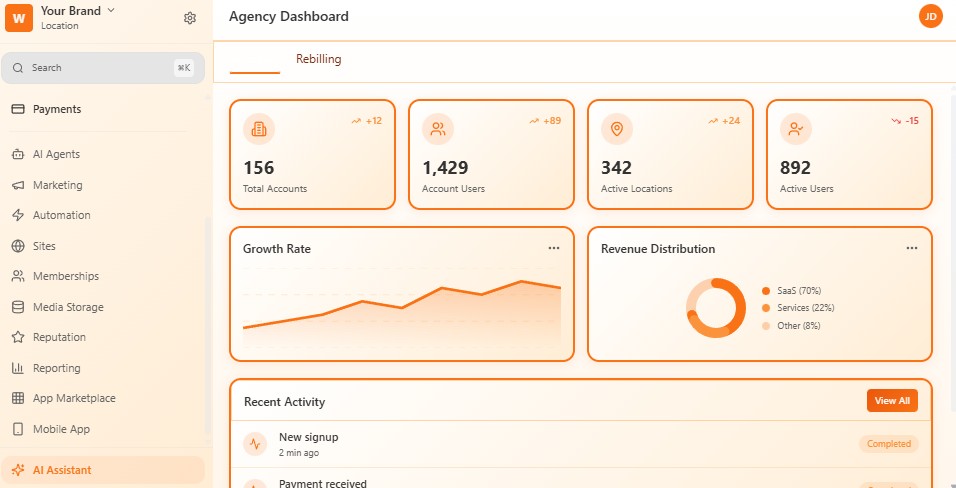The height and width of the screenshot is (488, 956).
Task: Open Growth Rate options ellipsis menu
Action: point(554,248)
